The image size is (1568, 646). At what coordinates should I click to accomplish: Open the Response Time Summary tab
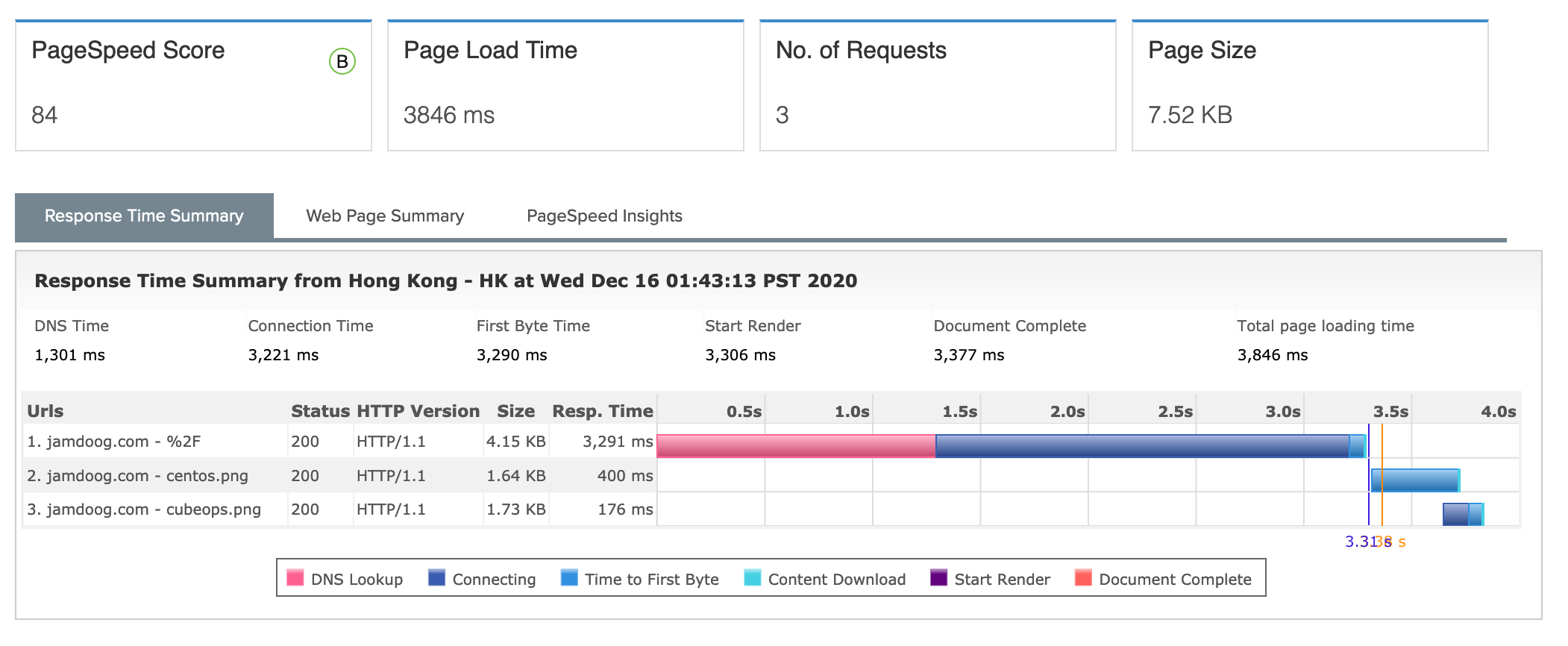tap(144, 216)
